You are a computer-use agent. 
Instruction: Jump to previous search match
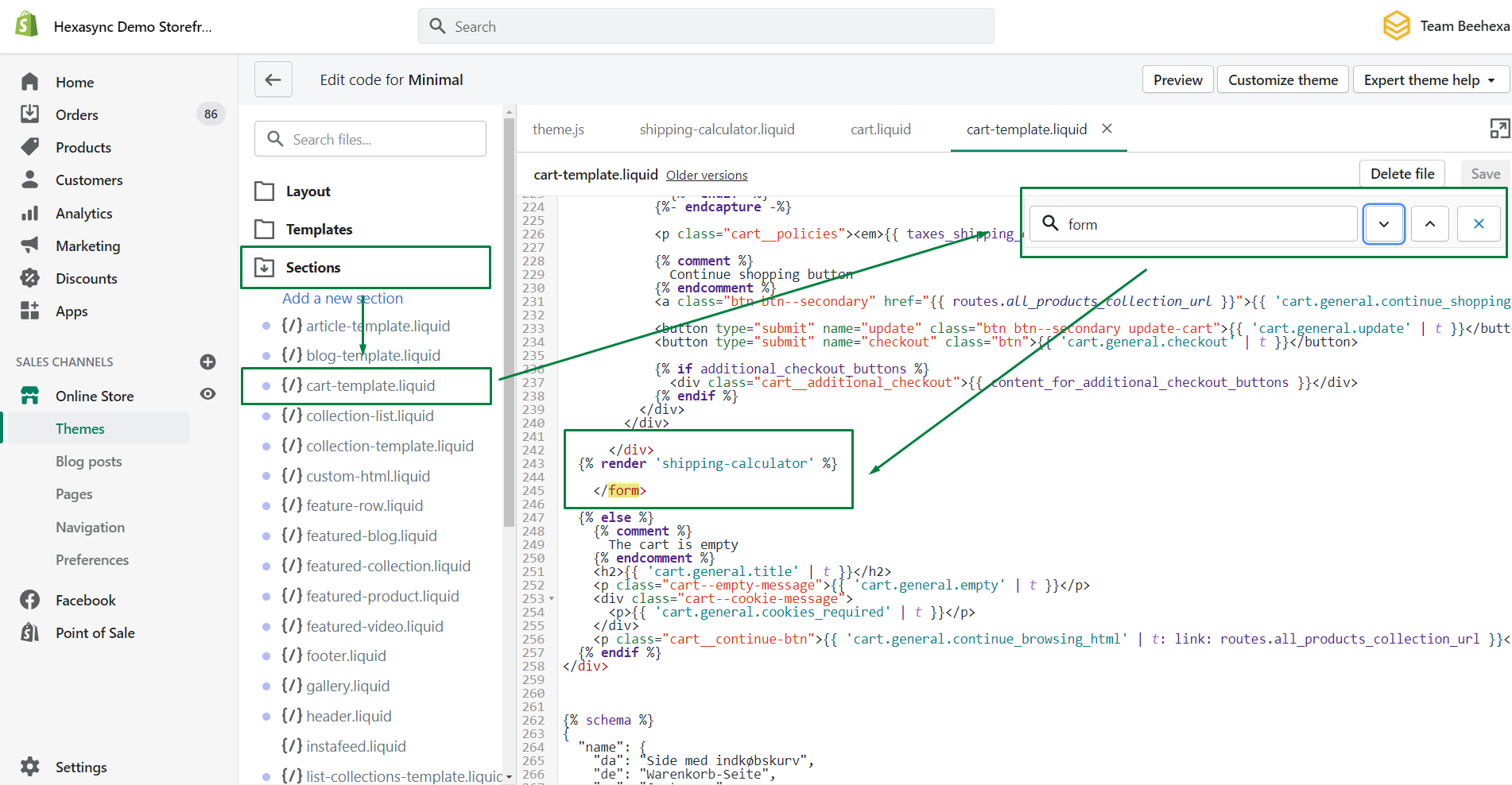[x=1430, y=224]
